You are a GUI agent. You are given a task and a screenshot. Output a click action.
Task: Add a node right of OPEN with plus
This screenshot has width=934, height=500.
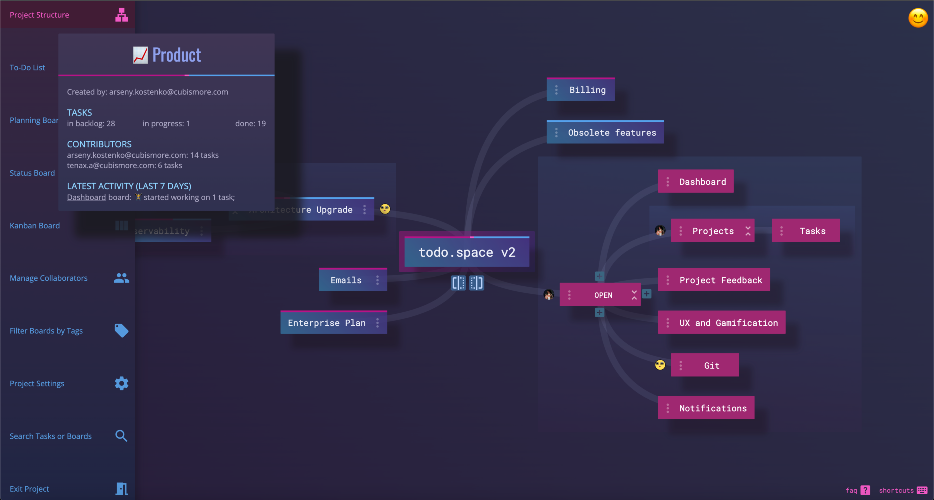647,293
